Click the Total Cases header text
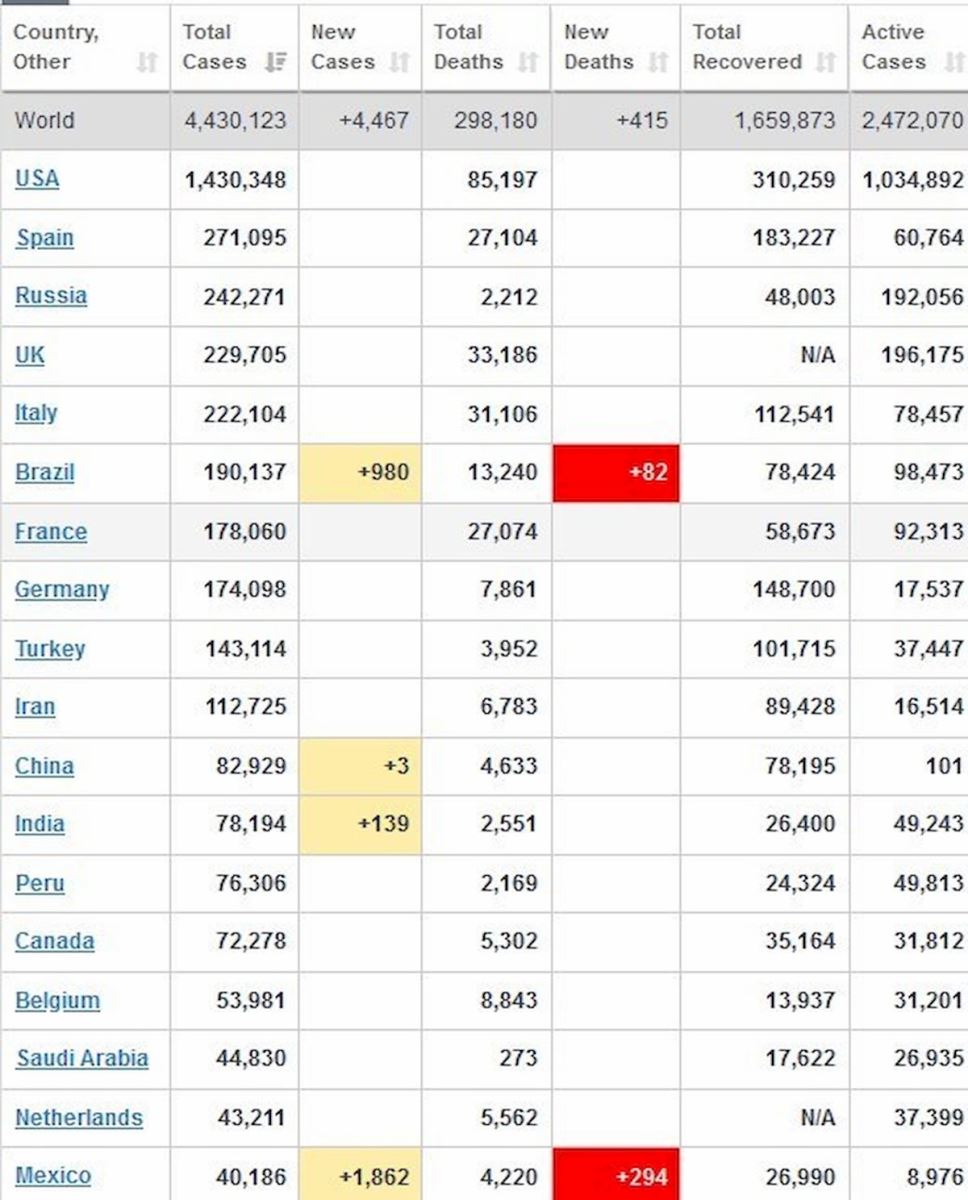968x1200 pixels. pyautogui.click(x=212, y=47)
